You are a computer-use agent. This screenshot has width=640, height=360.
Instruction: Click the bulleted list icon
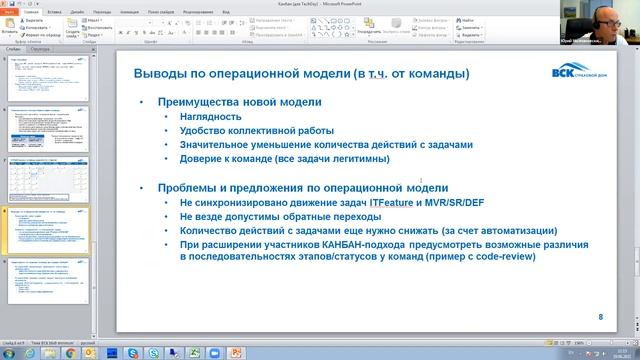point(199,23)
